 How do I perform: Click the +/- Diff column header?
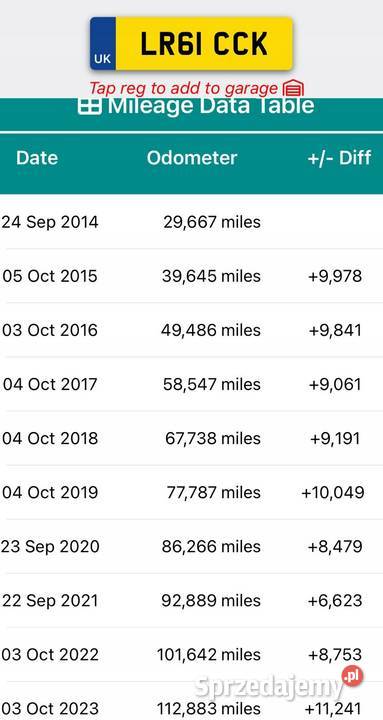339,158
